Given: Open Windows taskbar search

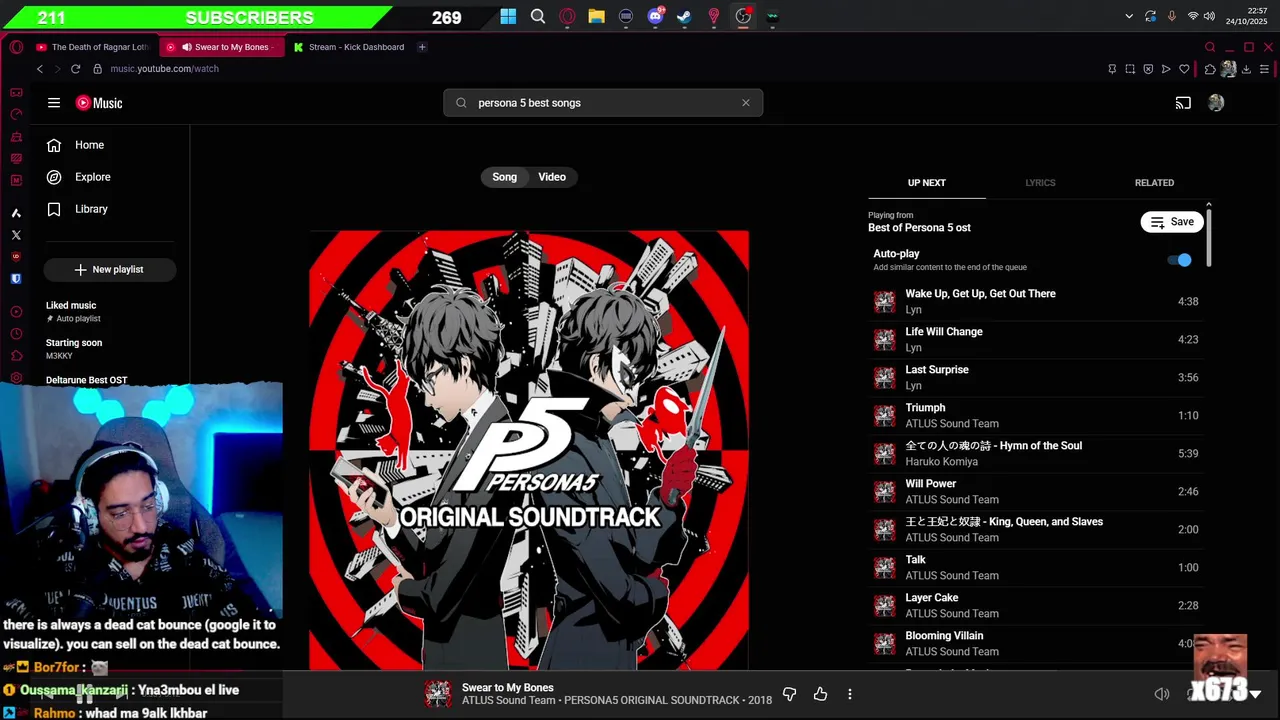Looking at the screenshot, I should pos(538,16).
